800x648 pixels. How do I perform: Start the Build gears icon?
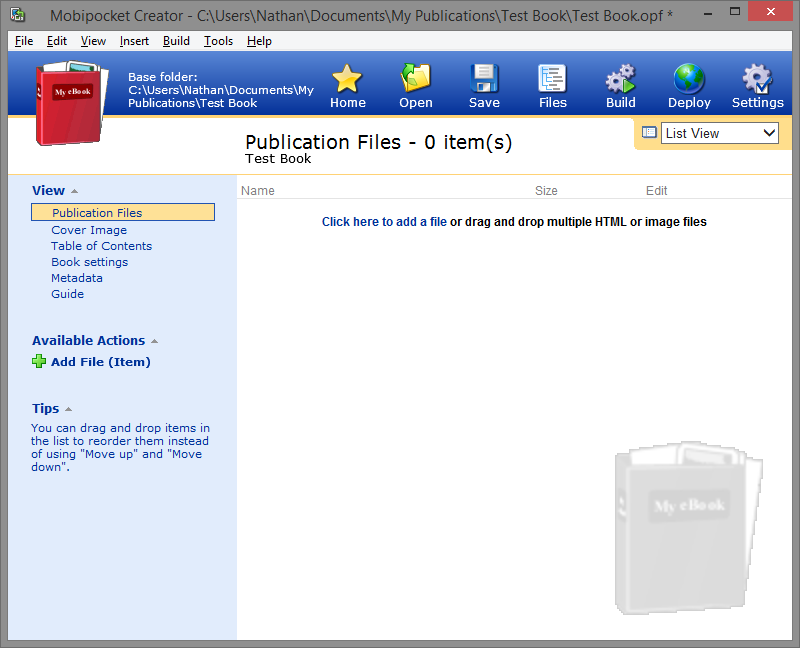pyautogui.click(x=620, y=79)
